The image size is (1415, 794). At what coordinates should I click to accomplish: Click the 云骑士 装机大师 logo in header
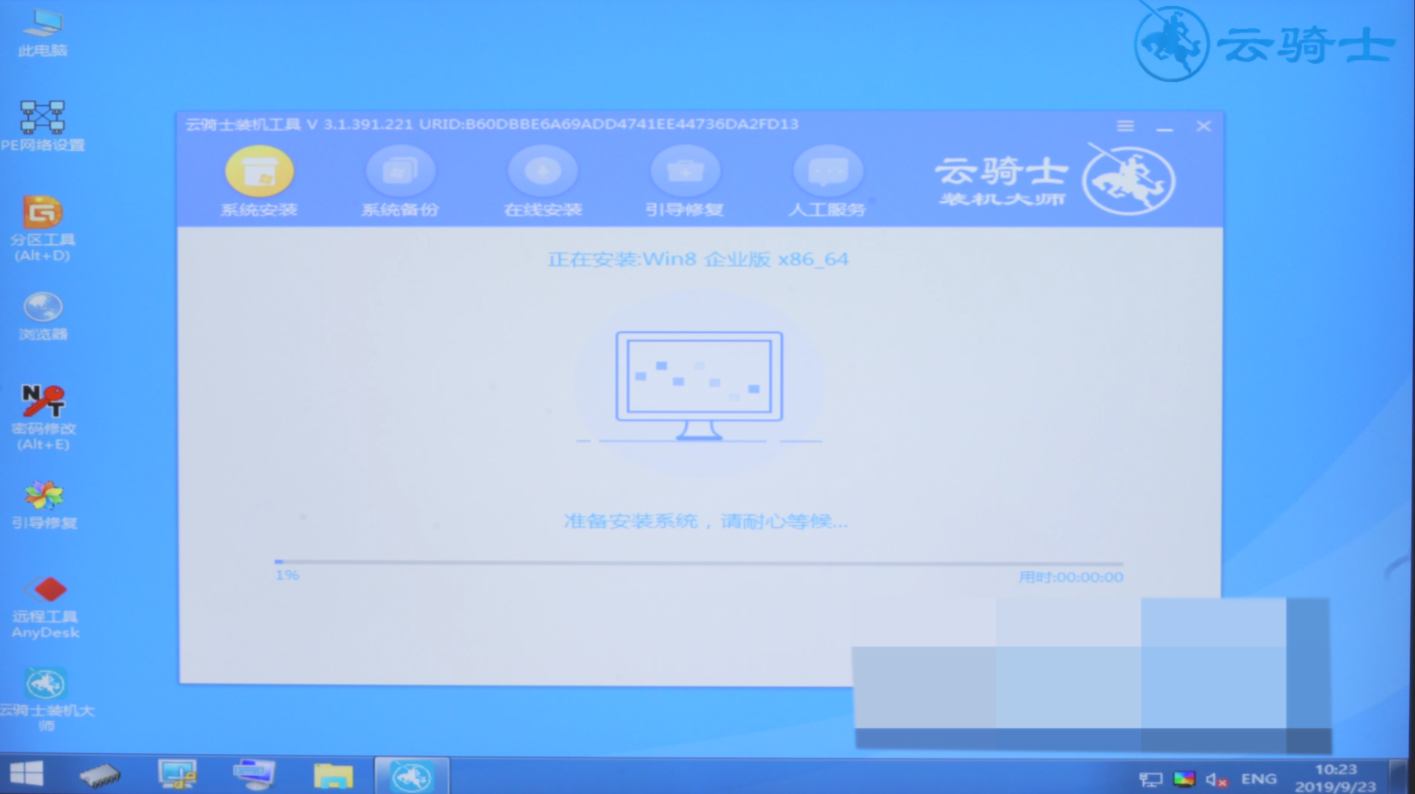[x=1055, y=181]
